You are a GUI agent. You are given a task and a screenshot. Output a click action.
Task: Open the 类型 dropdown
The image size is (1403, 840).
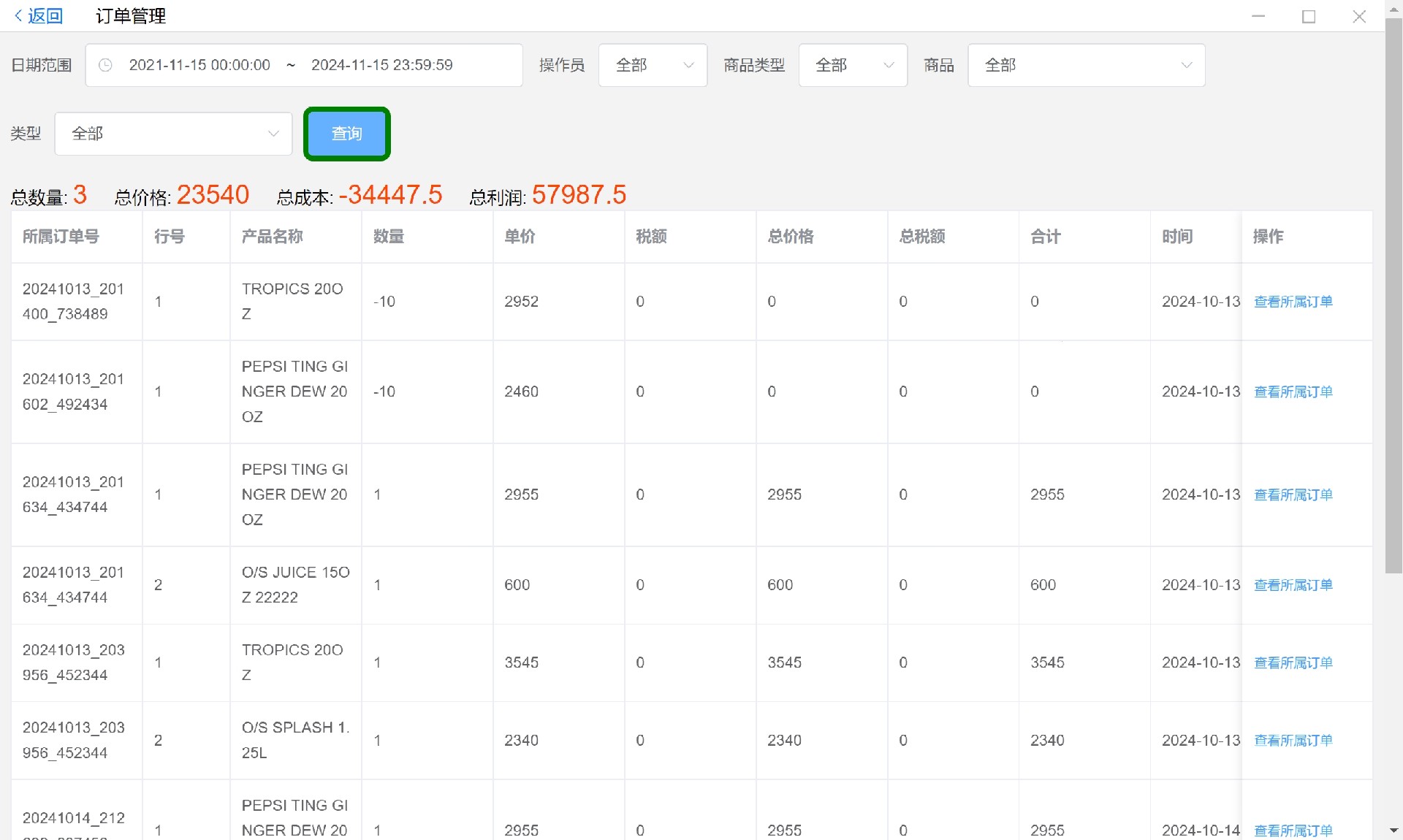[x=173, y=134]
